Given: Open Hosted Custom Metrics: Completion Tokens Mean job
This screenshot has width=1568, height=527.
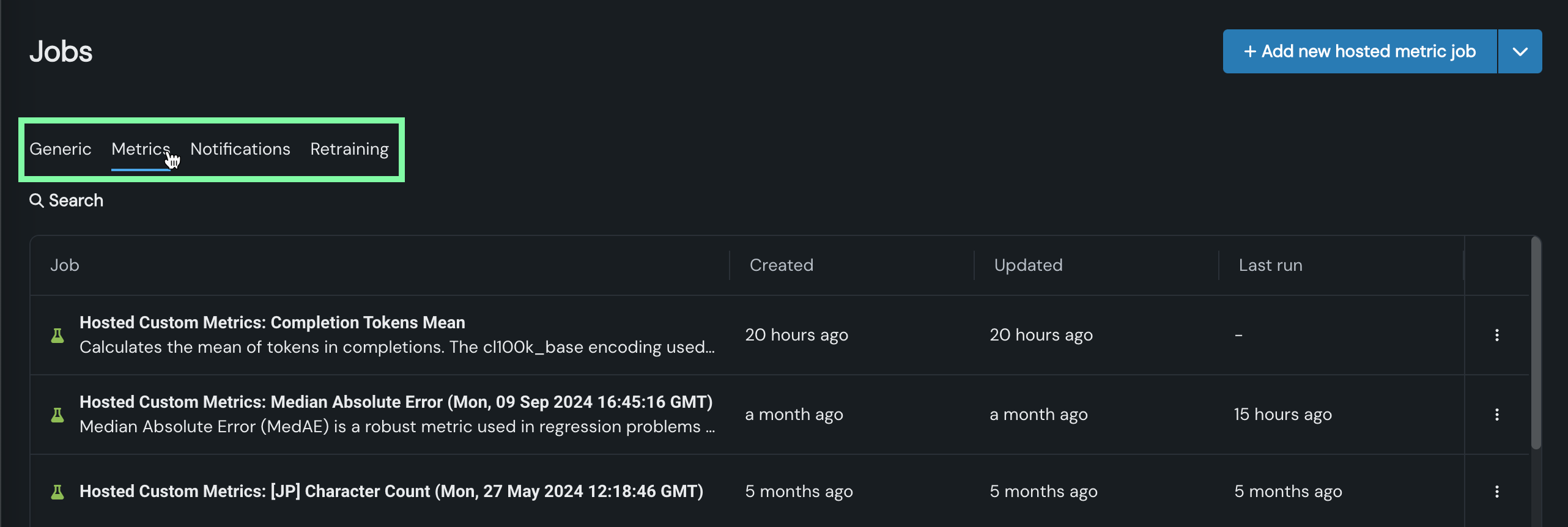Looking at the screenshot, I should (x=272, y=322).
